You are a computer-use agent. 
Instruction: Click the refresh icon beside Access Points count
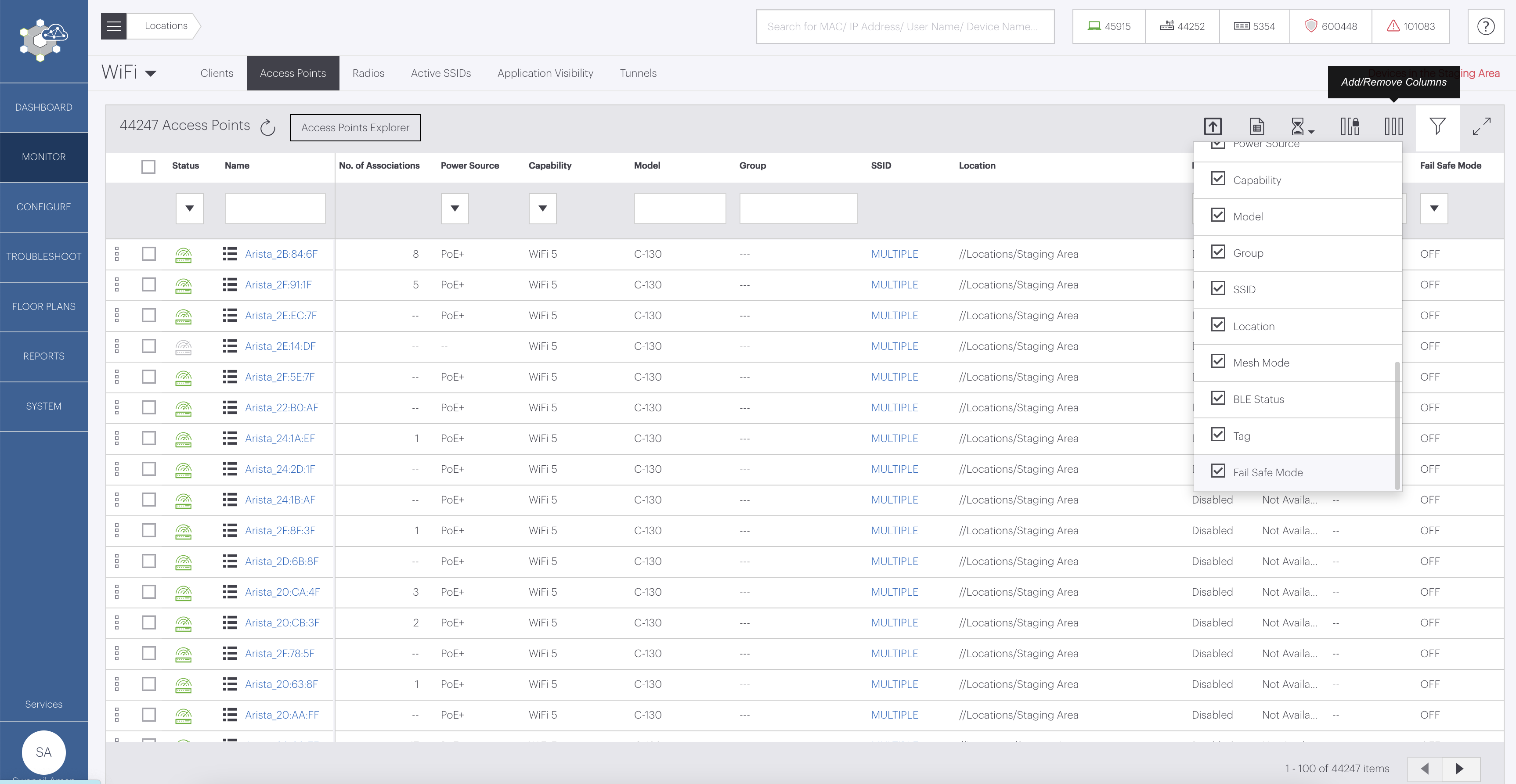[x=268, y=127]
